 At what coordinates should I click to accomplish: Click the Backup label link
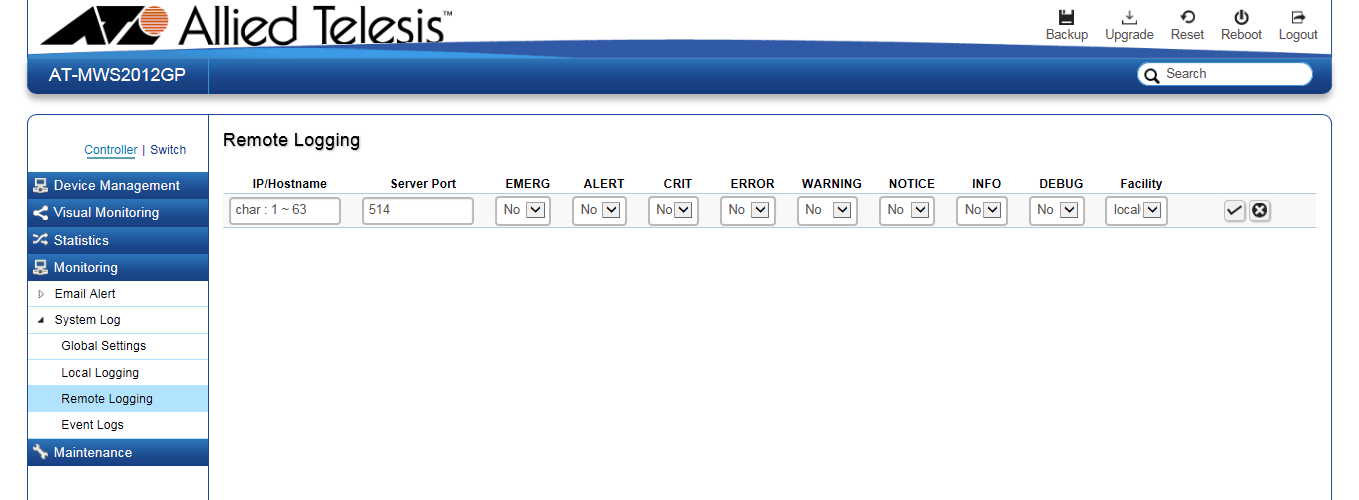click(x=1067, y=35)
